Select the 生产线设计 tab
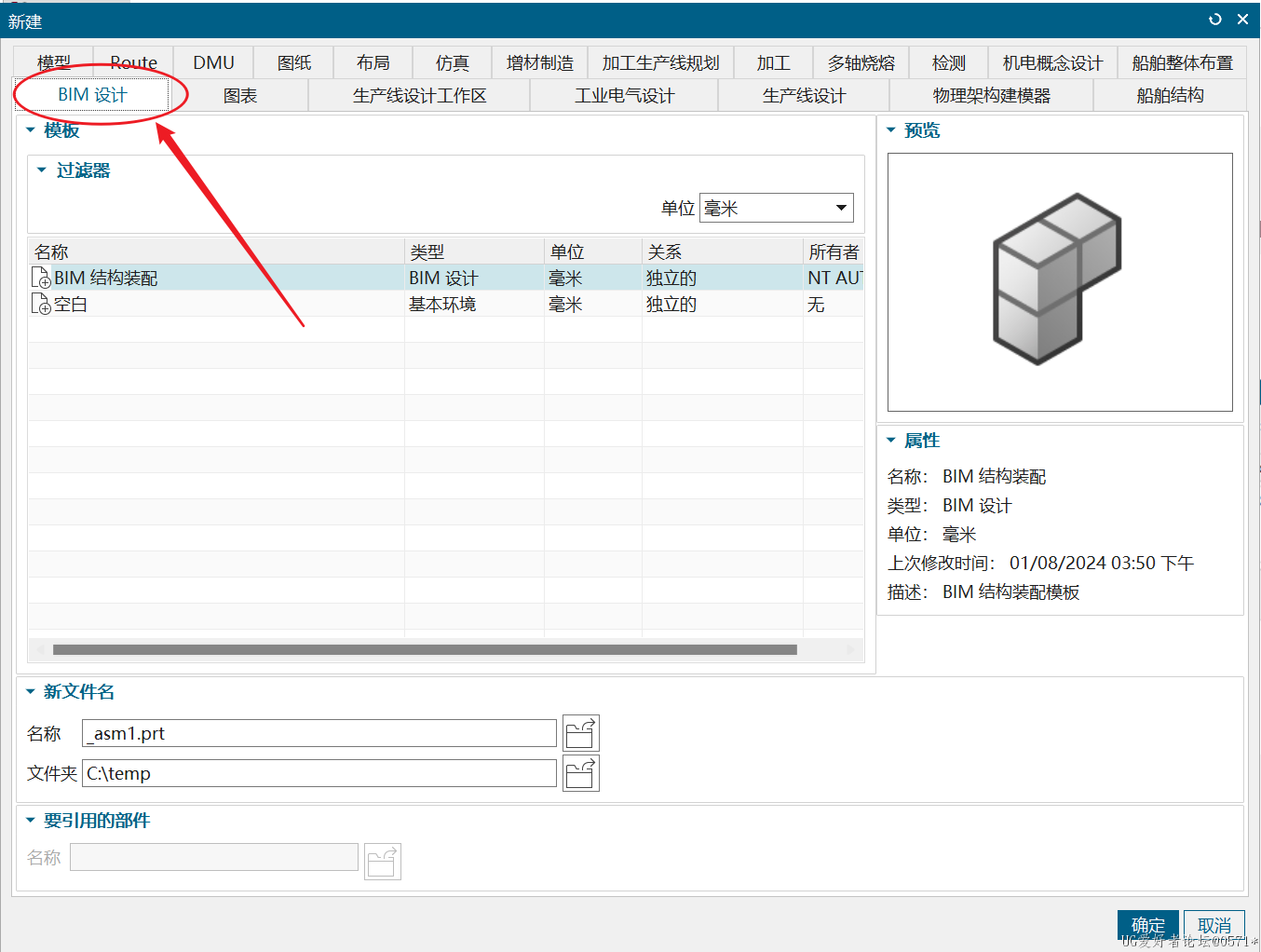The width and height of the screenshot is (1261, 952). click(804, 95)
